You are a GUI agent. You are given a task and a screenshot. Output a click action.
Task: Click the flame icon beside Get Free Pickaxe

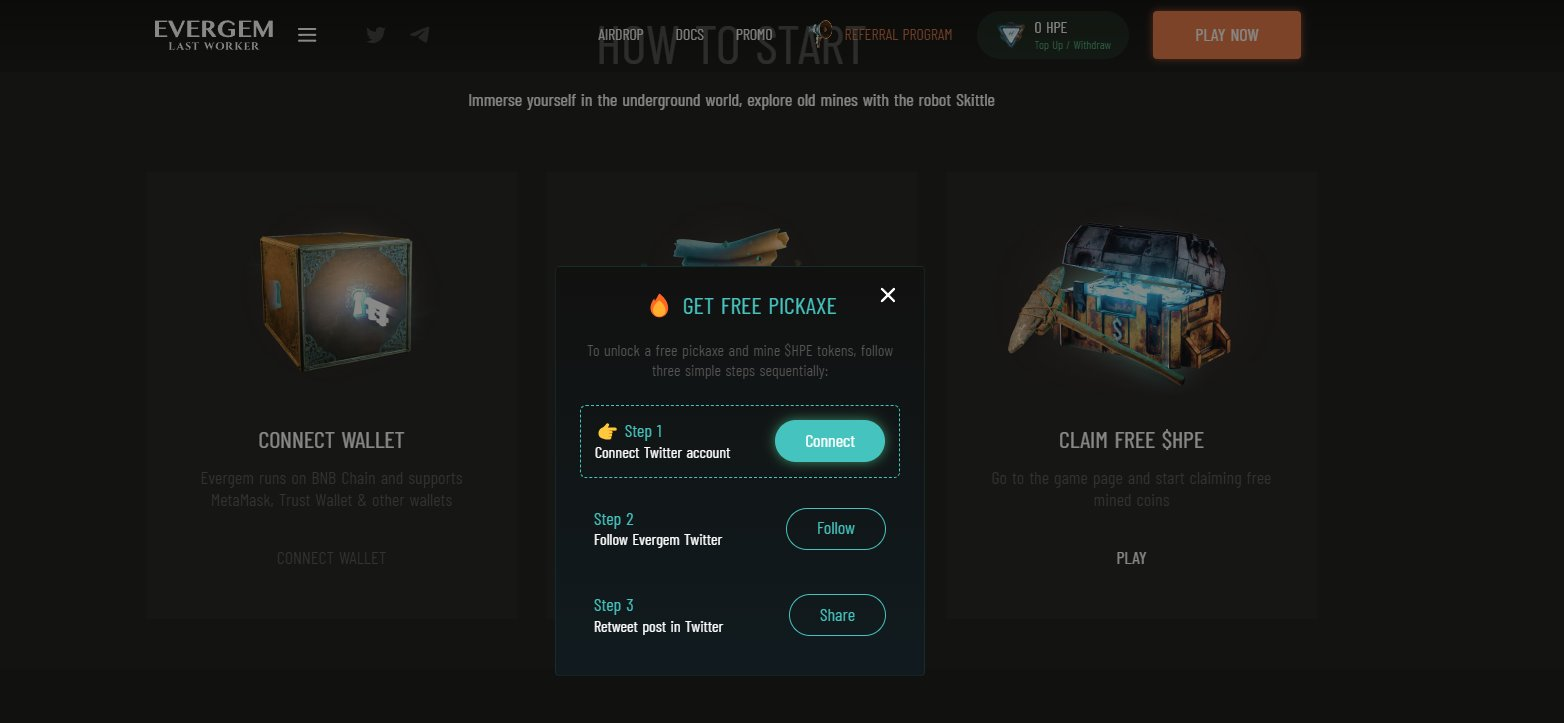659,306
